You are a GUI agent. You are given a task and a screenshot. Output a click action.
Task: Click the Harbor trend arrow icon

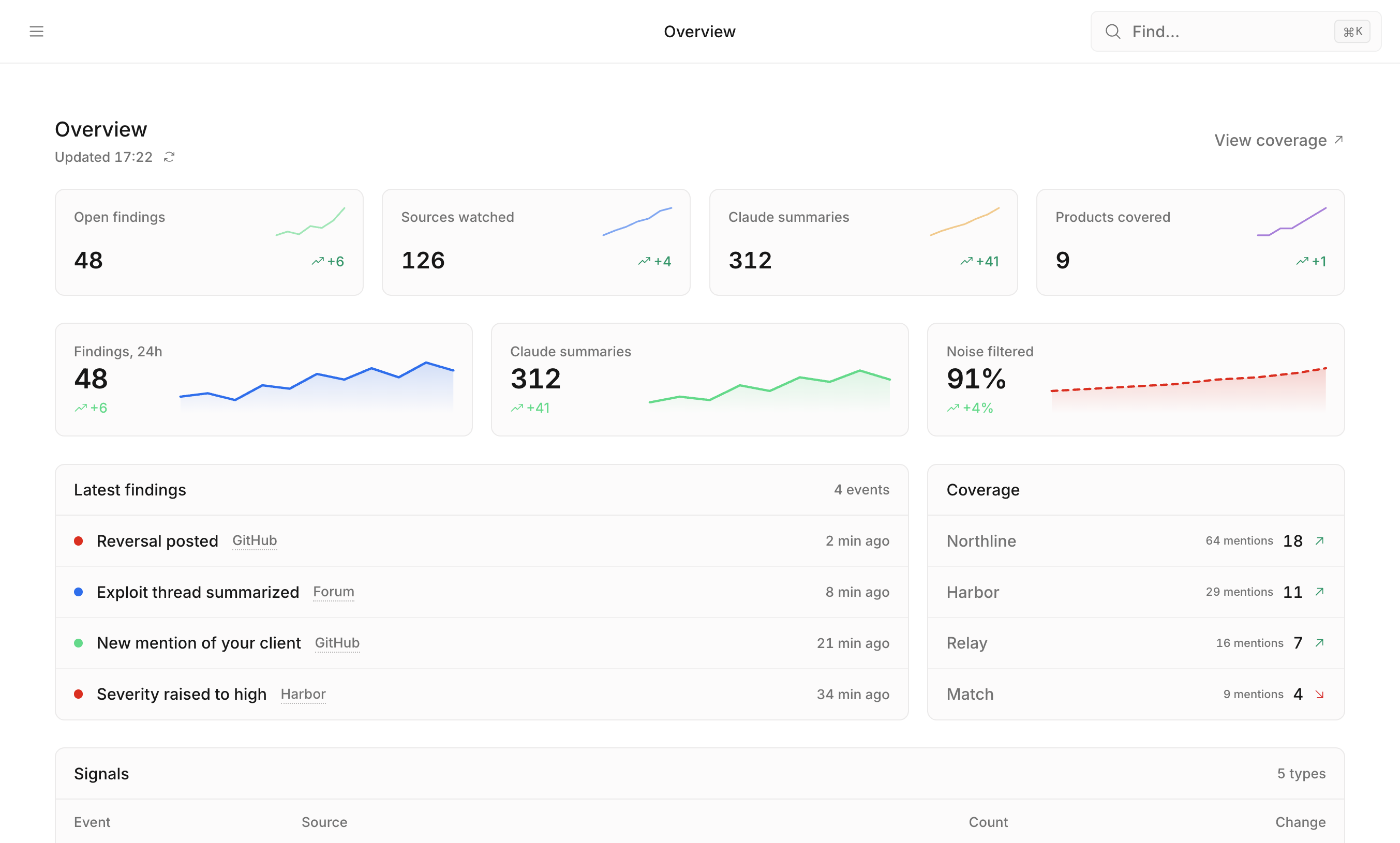[1319, 592]
